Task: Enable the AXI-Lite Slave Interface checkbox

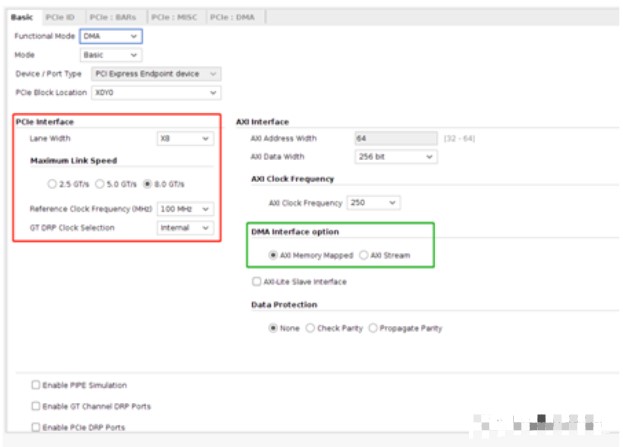Action: click(256, 282)
